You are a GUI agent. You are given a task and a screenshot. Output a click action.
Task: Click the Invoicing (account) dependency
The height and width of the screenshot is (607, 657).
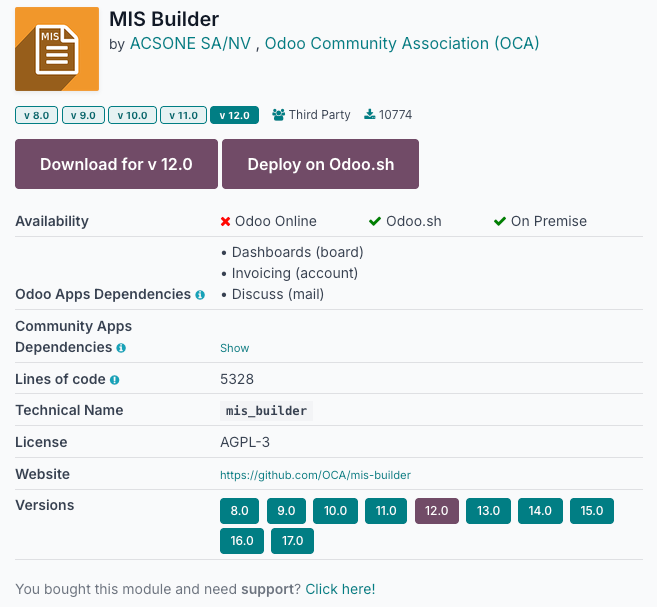tap(295, 273)
